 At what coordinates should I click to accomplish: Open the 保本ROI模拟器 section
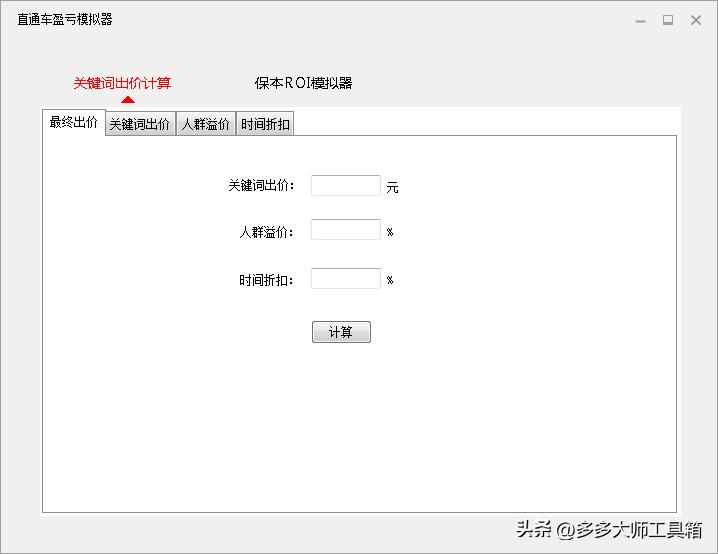point(304,83)
